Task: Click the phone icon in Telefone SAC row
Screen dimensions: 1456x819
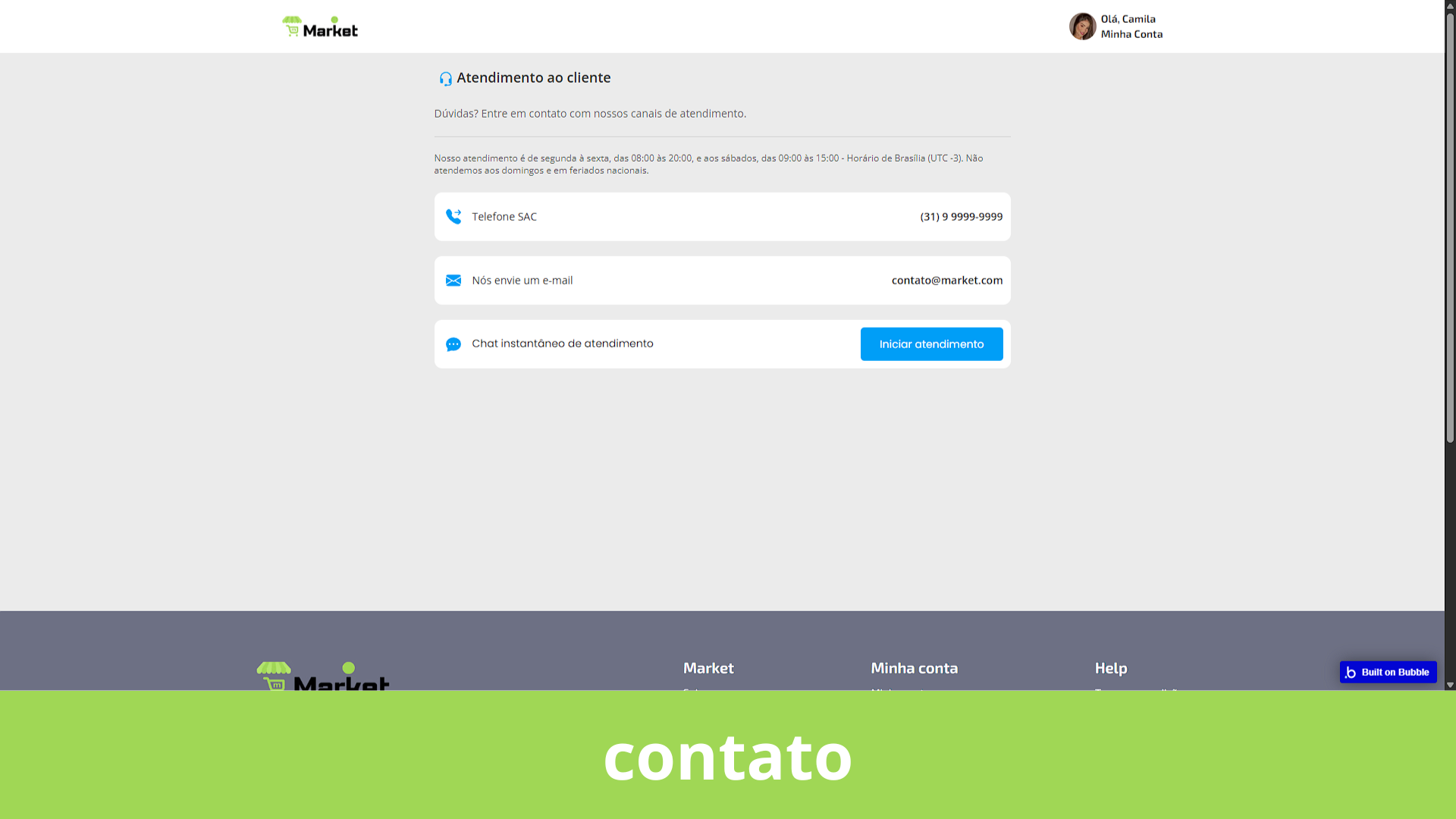Action: (453, 217)
